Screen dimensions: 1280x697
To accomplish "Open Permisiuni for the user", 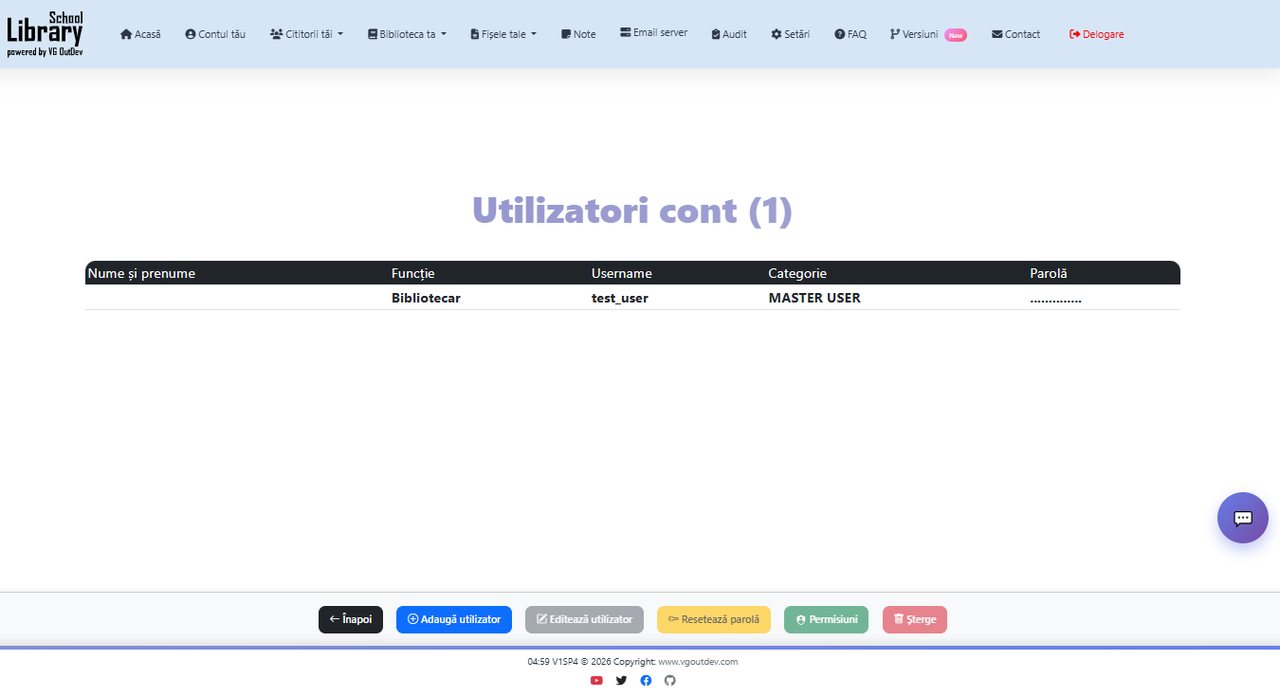I will click(x=826, y=620).
